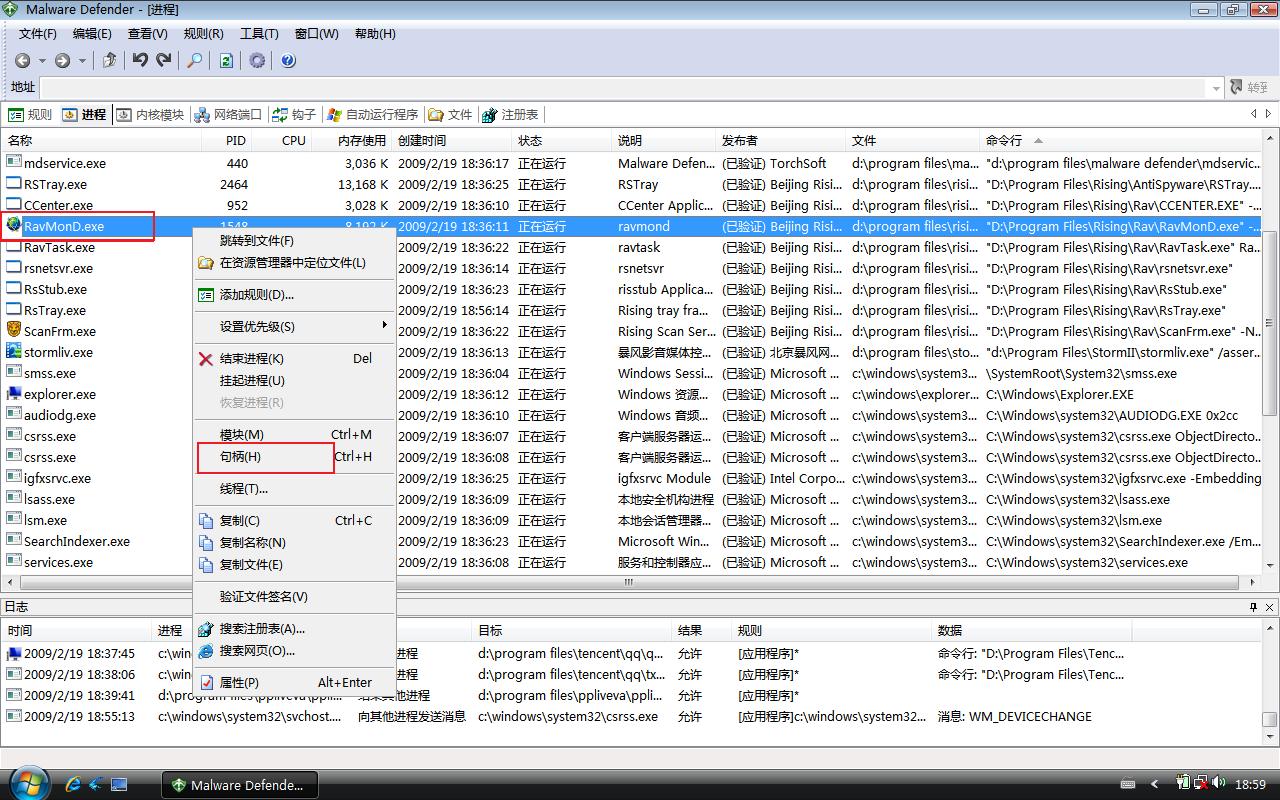Select 结束进程(K) in the context menu
This screenshot has height=800, width=1280.
(x=251, y=358)
